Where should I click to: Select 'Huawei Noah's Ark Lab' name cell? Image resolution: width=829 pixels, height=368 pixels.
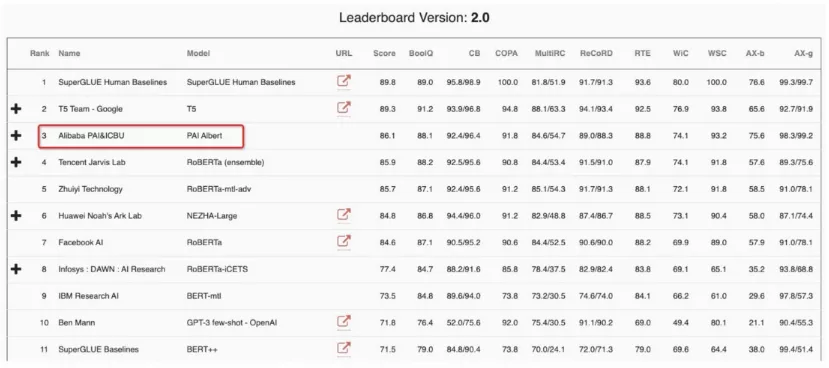(x=100, y=216)
